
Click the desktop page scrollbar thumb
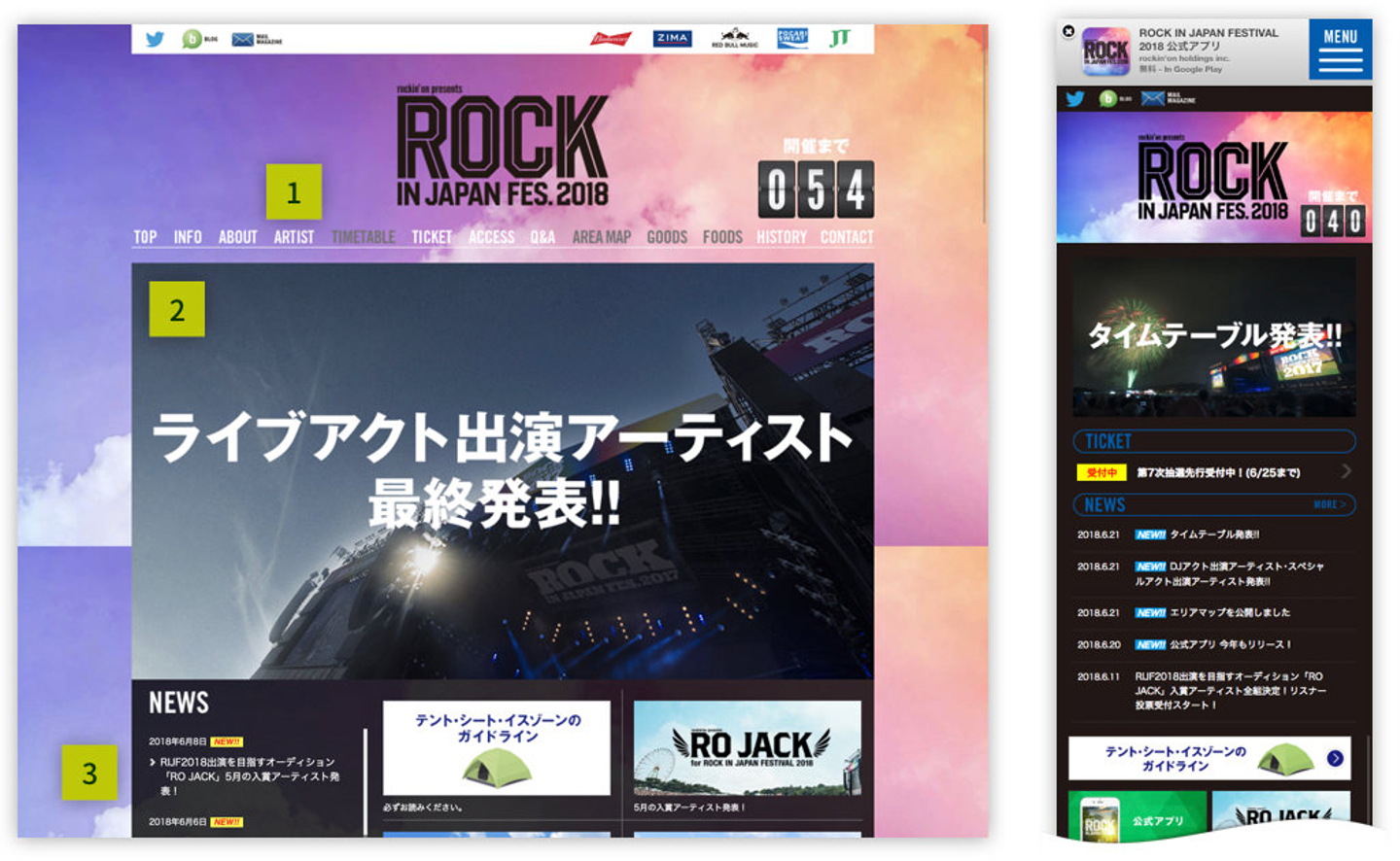[984, 126]
